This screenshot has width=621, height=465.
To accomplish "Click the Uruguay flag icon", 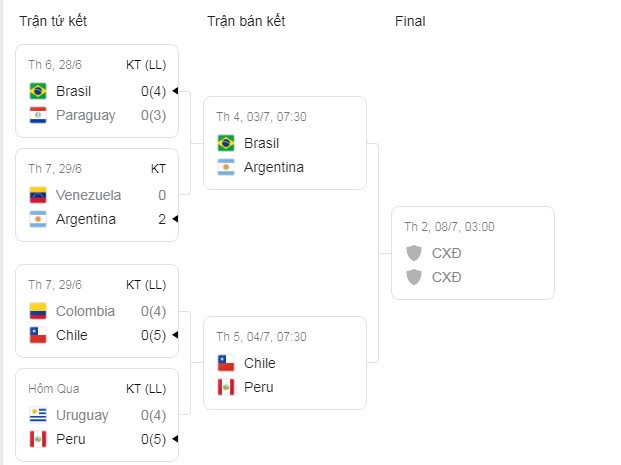I will click(x=38, y=415).
